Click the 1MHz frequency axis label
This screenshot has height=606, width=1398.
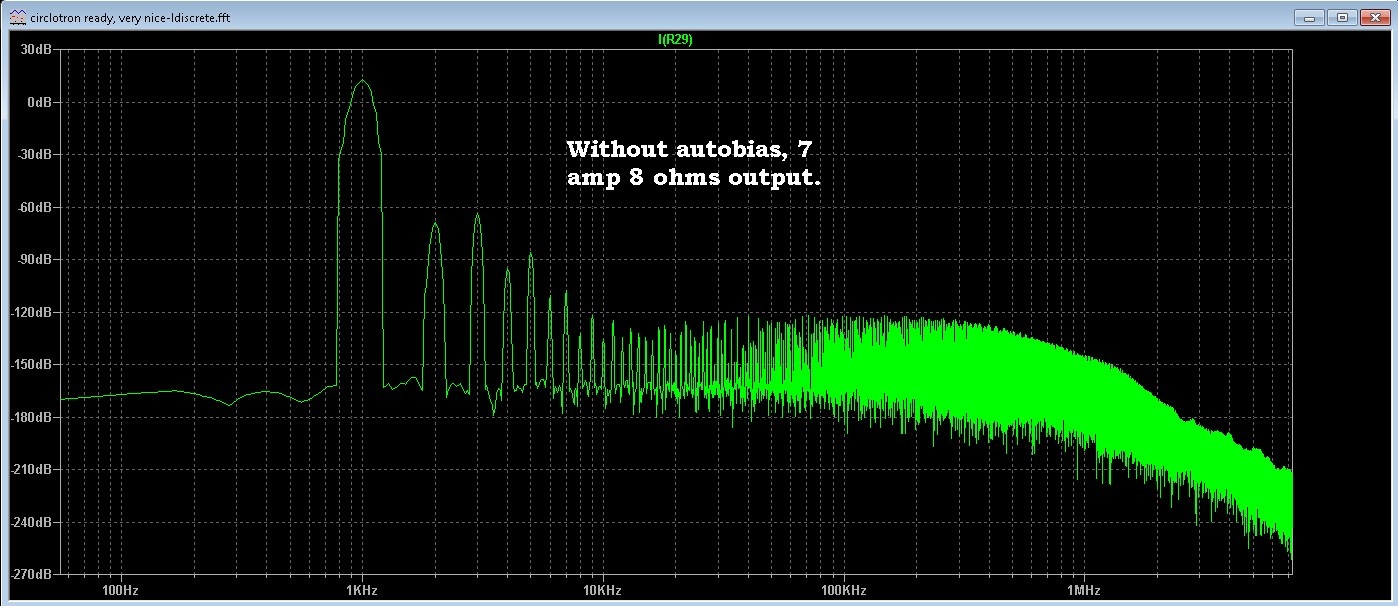tap(1082, 590)
